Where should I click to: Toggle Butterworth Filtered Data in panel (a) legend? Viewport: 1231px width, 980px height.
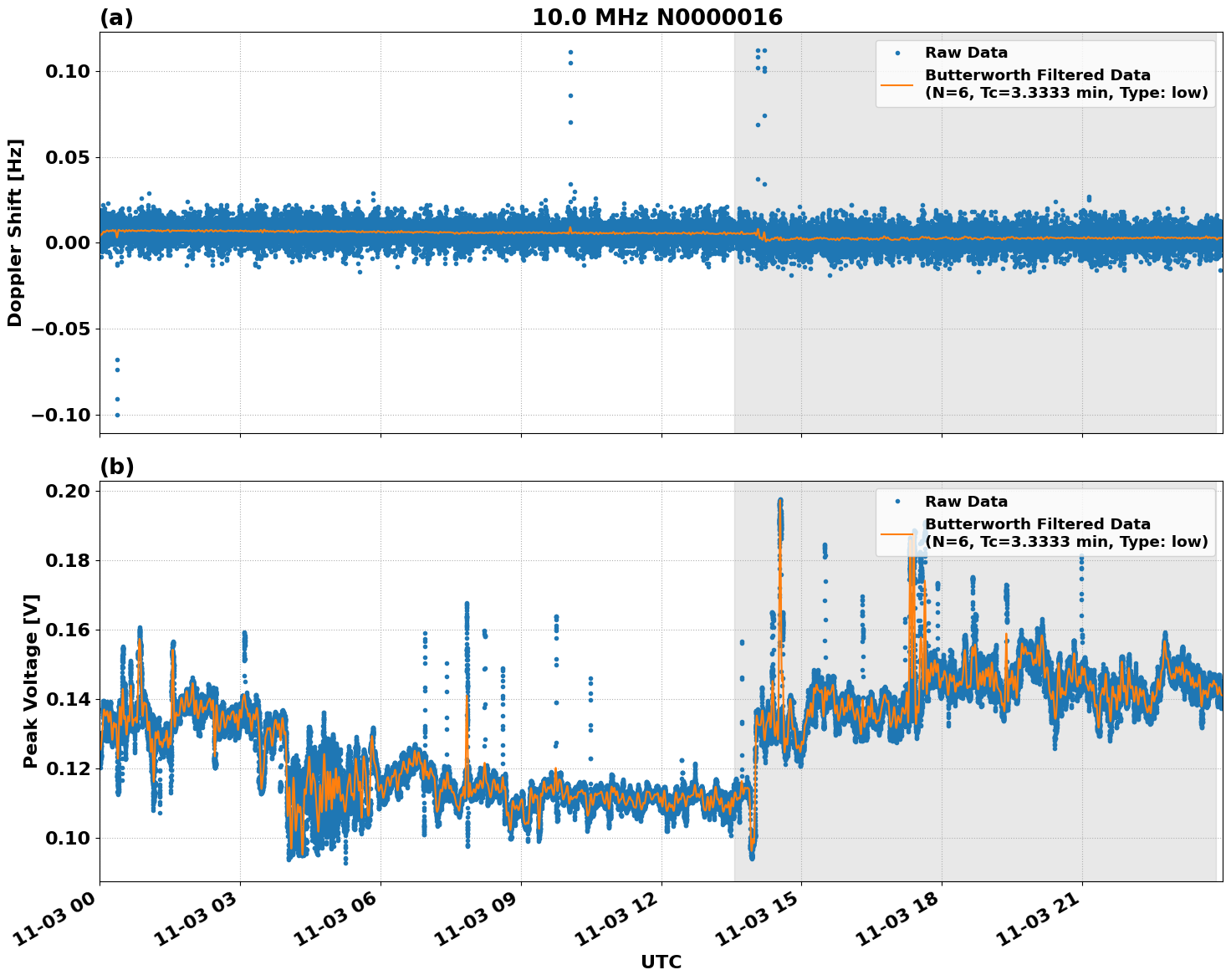click(x=1037, y=73)
